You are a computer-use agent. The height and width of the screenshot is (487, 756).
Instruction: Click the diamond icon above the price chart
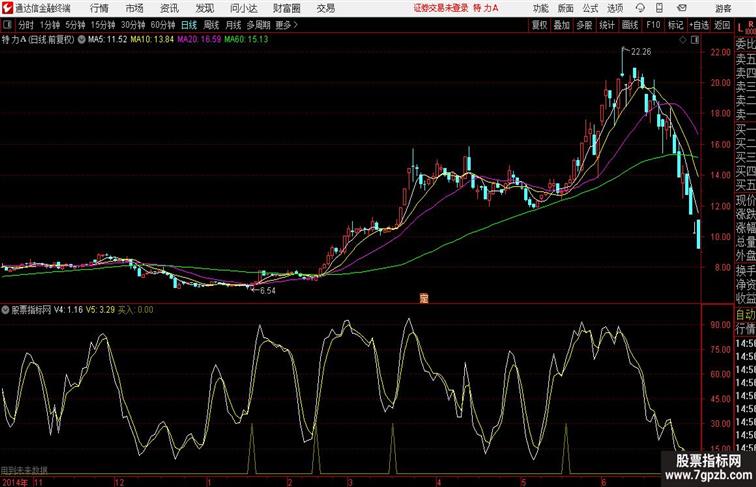click(683, 40)
